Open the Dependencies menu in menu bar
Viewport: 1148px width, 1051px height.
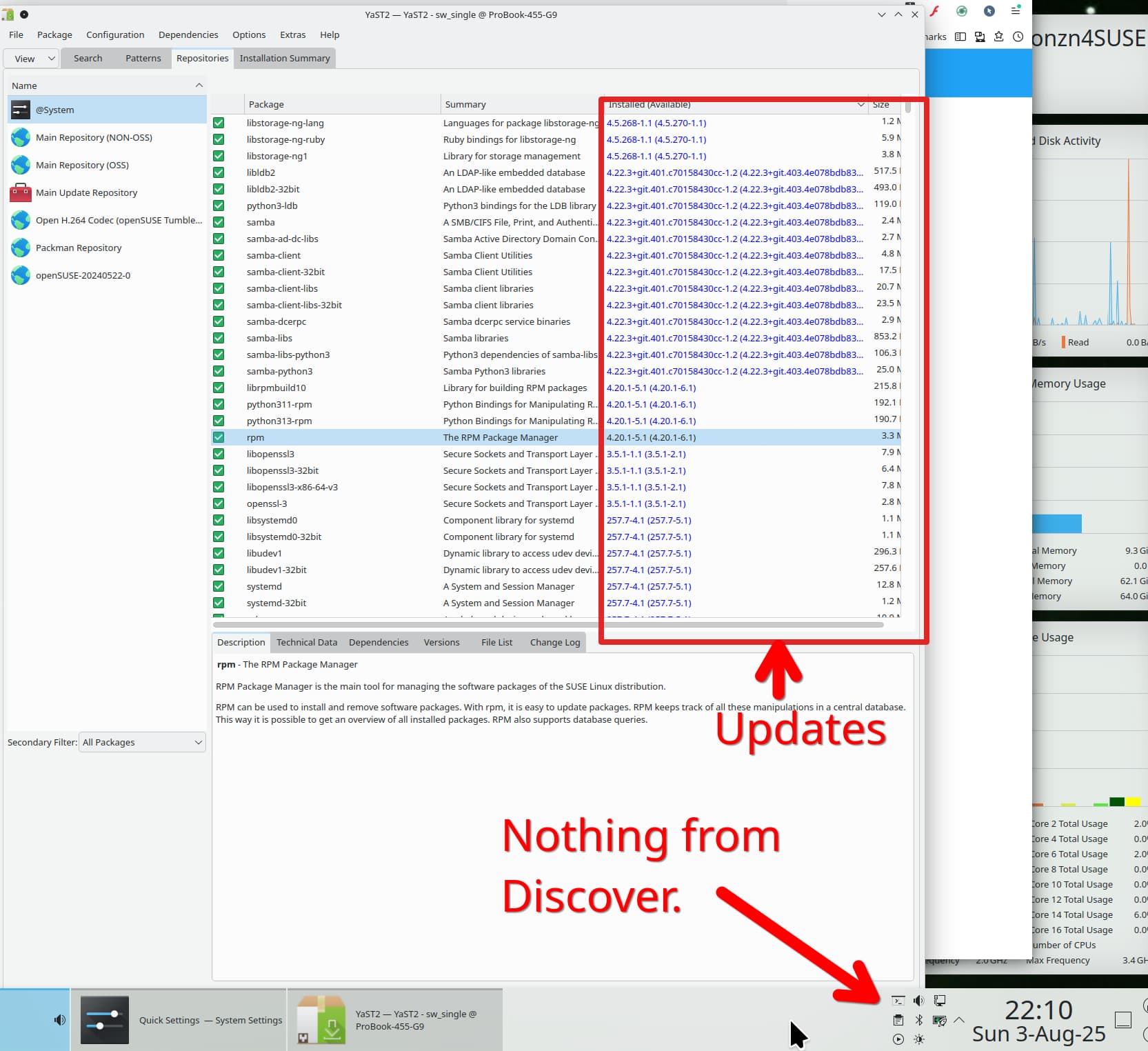(188, 34)
